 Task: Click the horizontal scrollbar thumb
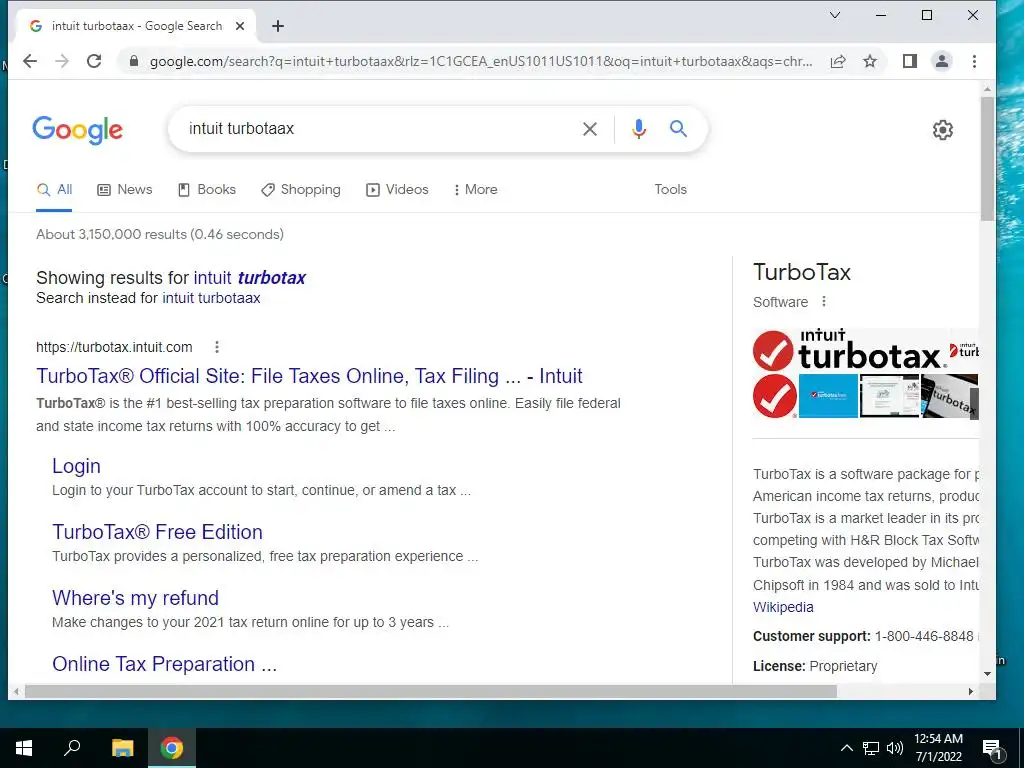click(x=431, y=692)
